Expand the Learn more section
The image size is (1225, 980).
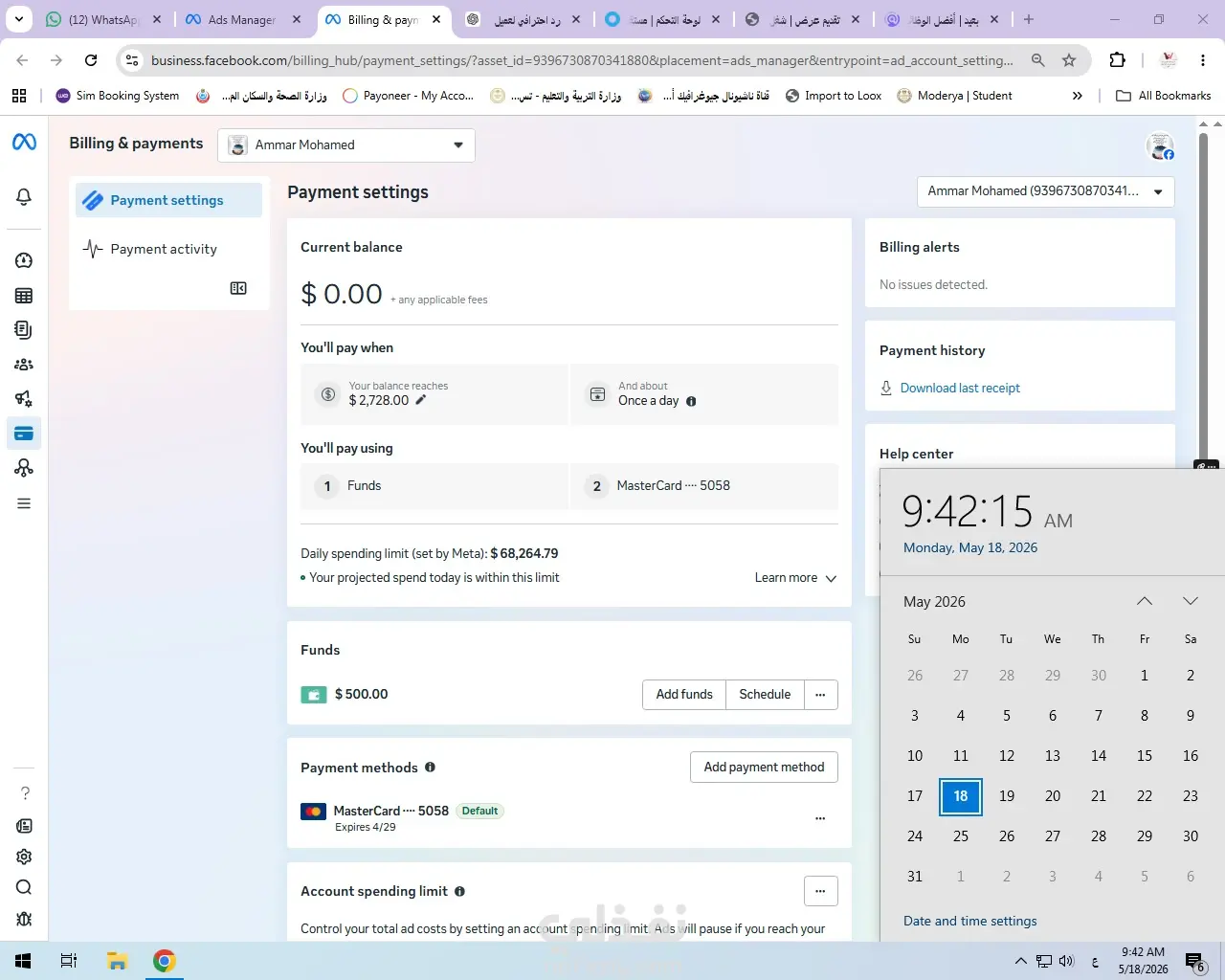795,578
